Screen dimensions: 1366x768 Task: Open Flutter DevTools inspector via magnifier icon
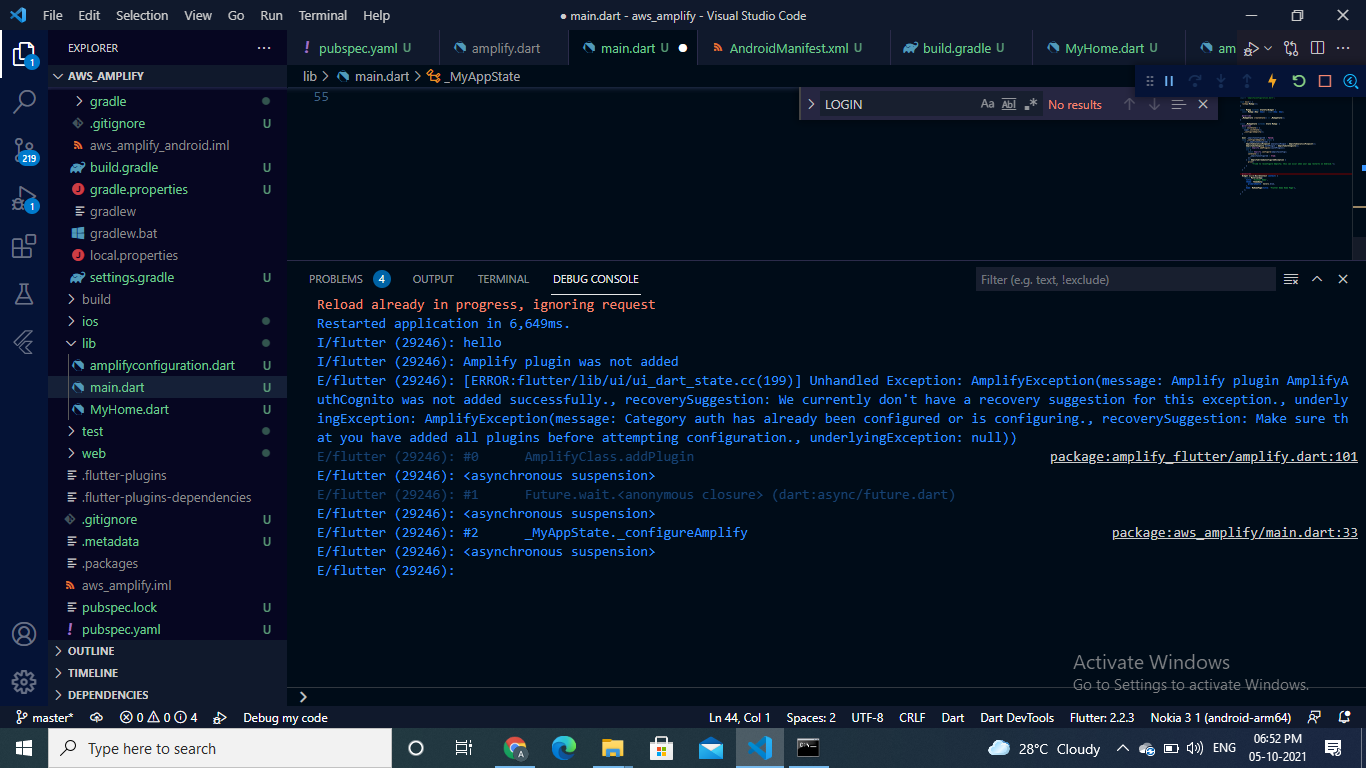click(x=1350, y=81)
